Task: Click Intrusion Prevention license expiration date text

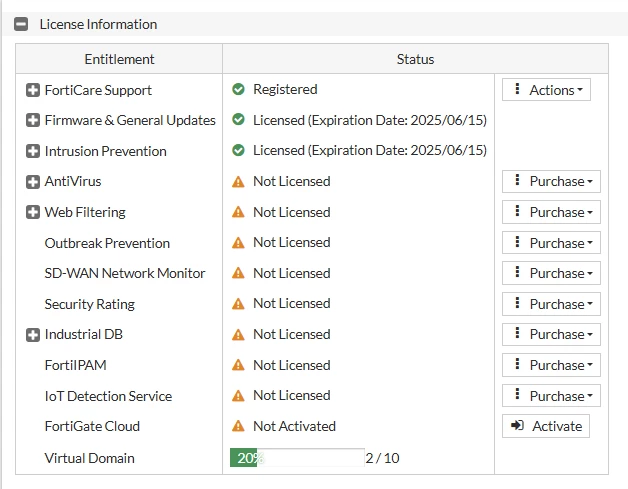Action: coord(370,151)
